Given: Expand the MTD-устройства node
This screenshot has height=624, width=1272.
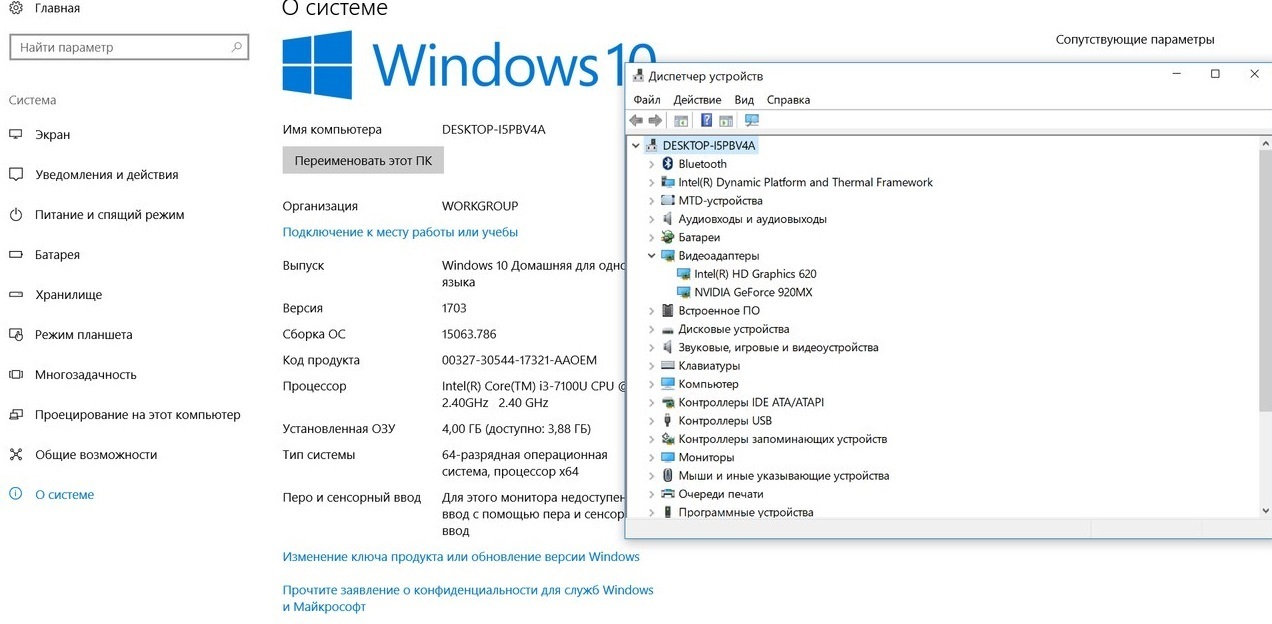Looking at the screenshot, I should [x=652, y=201].
